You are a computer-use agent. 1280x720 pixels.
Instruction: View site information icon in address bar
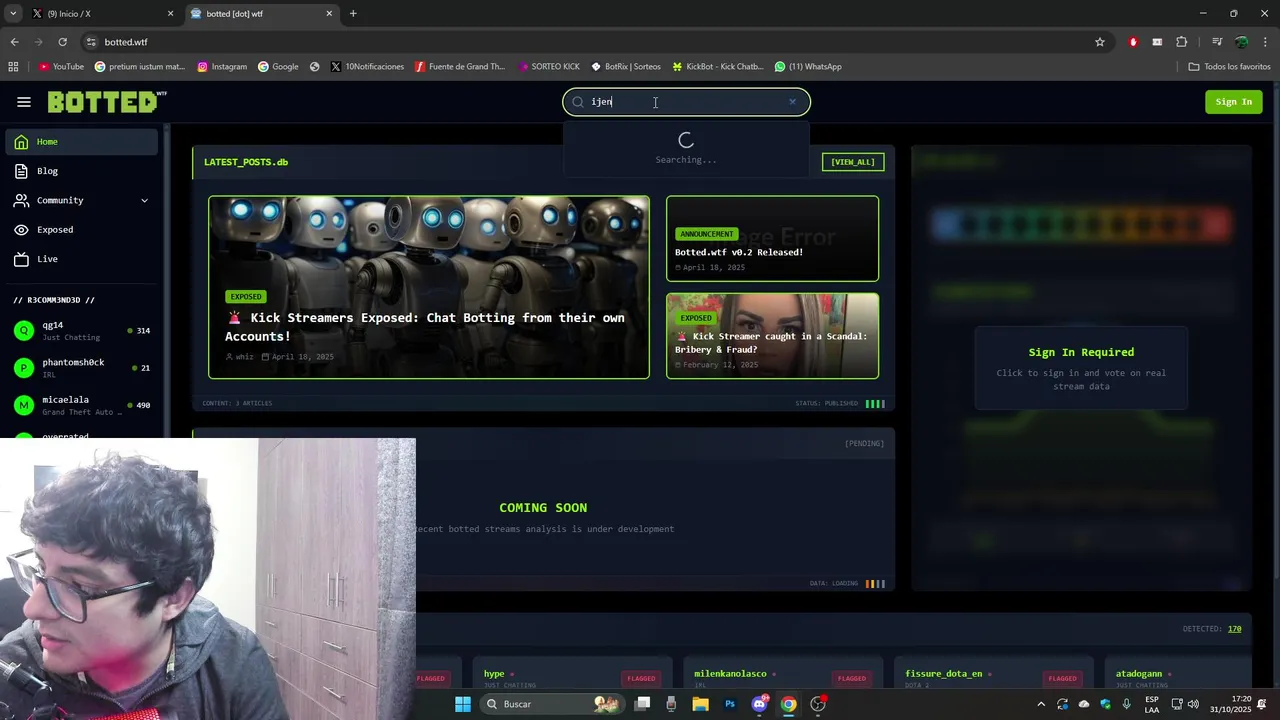[91, 42]
